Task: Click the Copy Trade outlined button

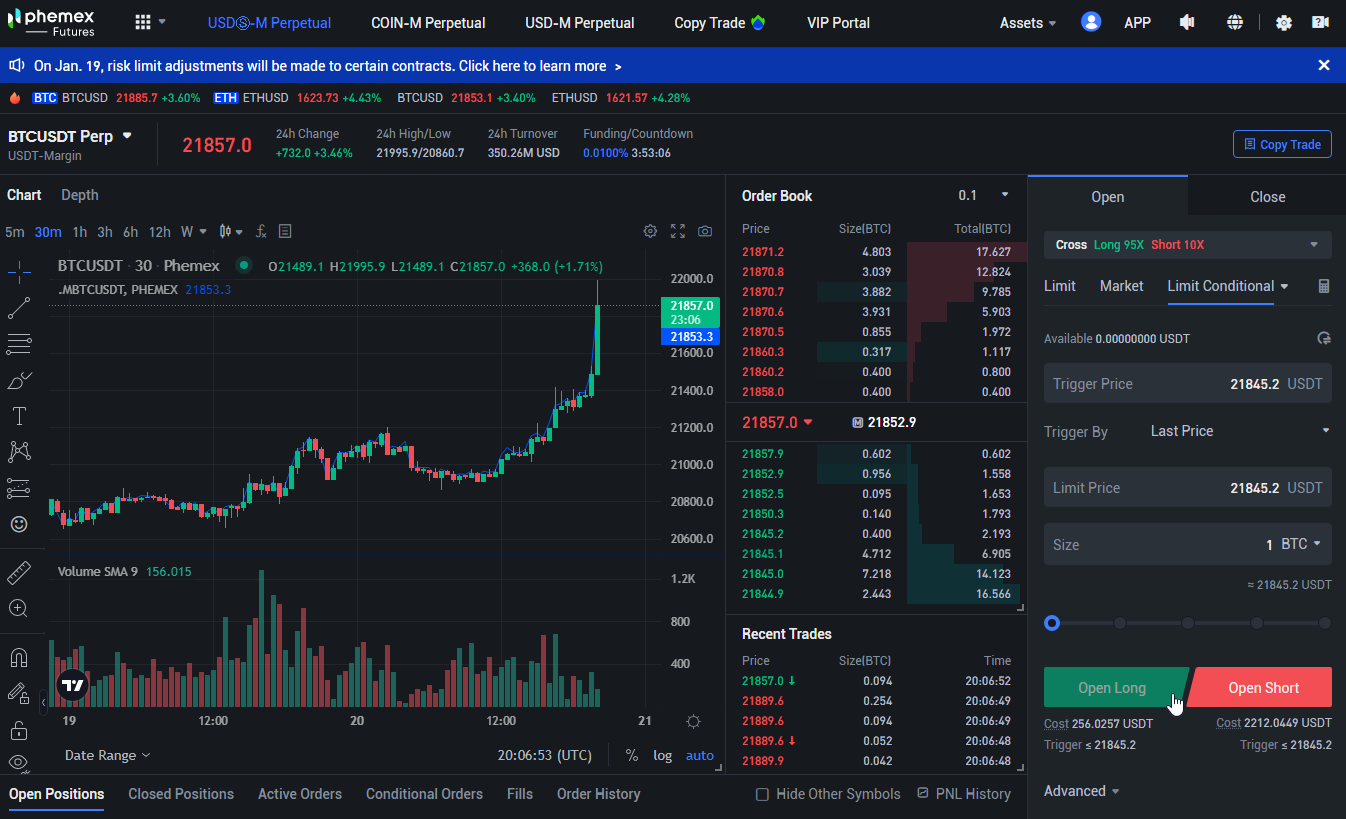Action: point(1282,144)
